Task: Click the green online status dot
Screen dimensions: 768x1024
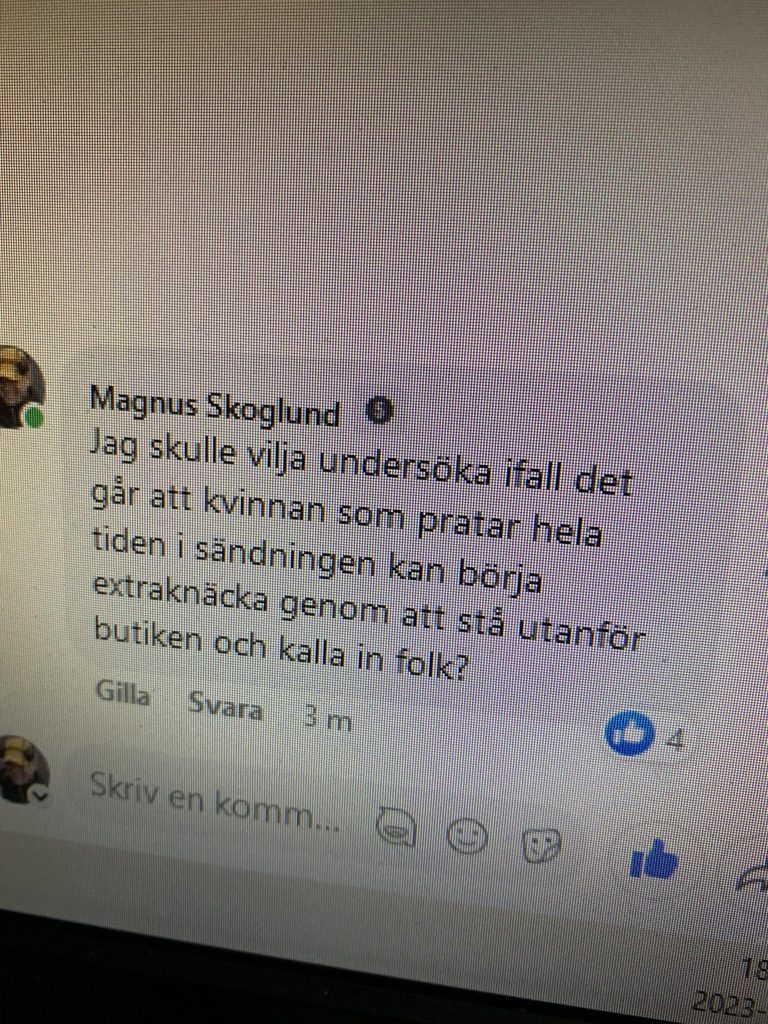Action: pos(33,417)
